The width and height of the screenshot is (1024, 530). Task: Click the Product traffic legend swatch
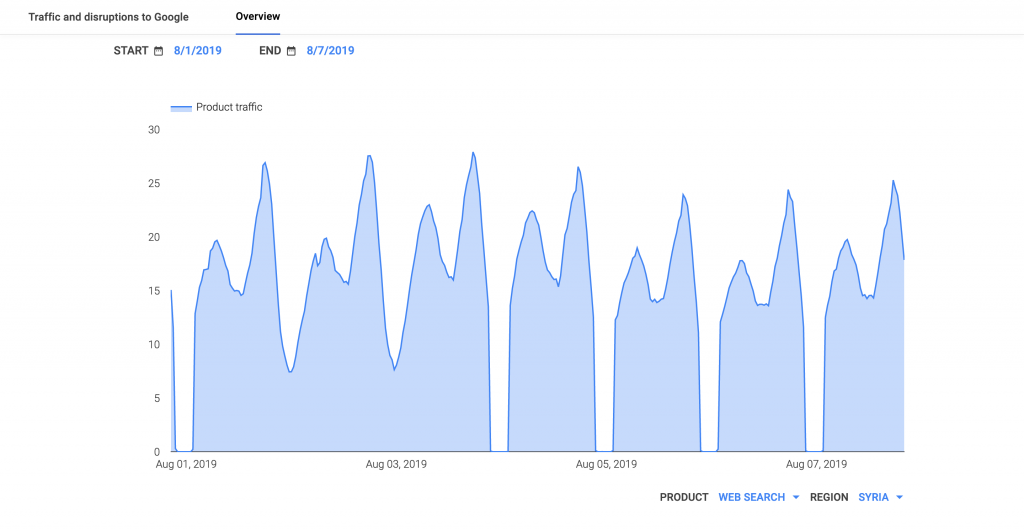(181, 108)
